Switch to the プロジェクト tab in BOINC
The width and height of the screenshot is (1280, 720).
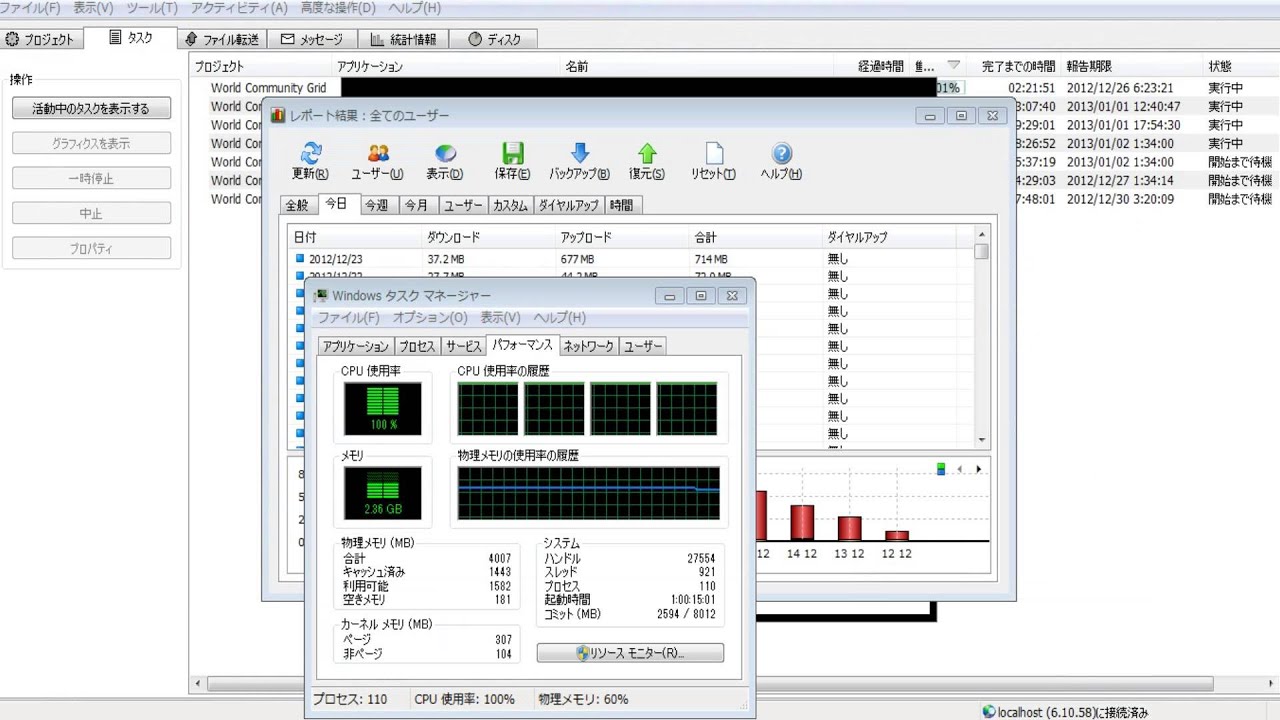pos(40,39)
